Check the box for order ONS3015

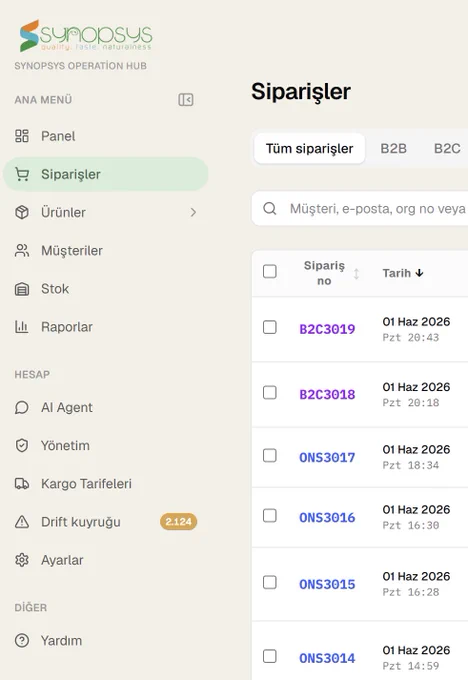point(270,582)
